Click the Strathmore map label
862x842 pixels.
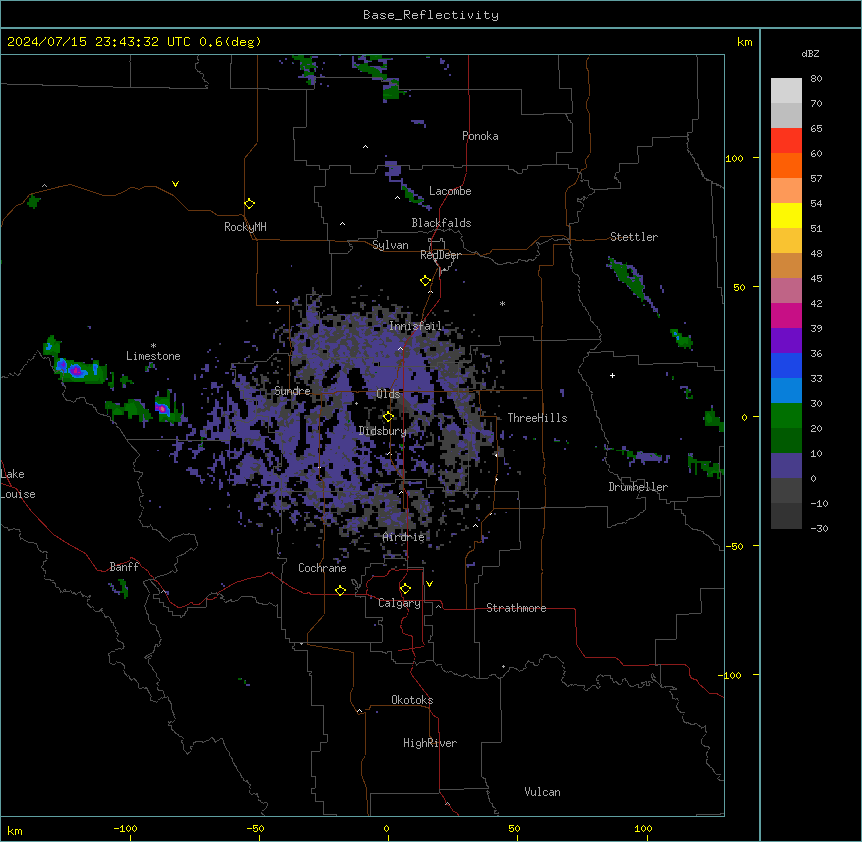(516, 608)
